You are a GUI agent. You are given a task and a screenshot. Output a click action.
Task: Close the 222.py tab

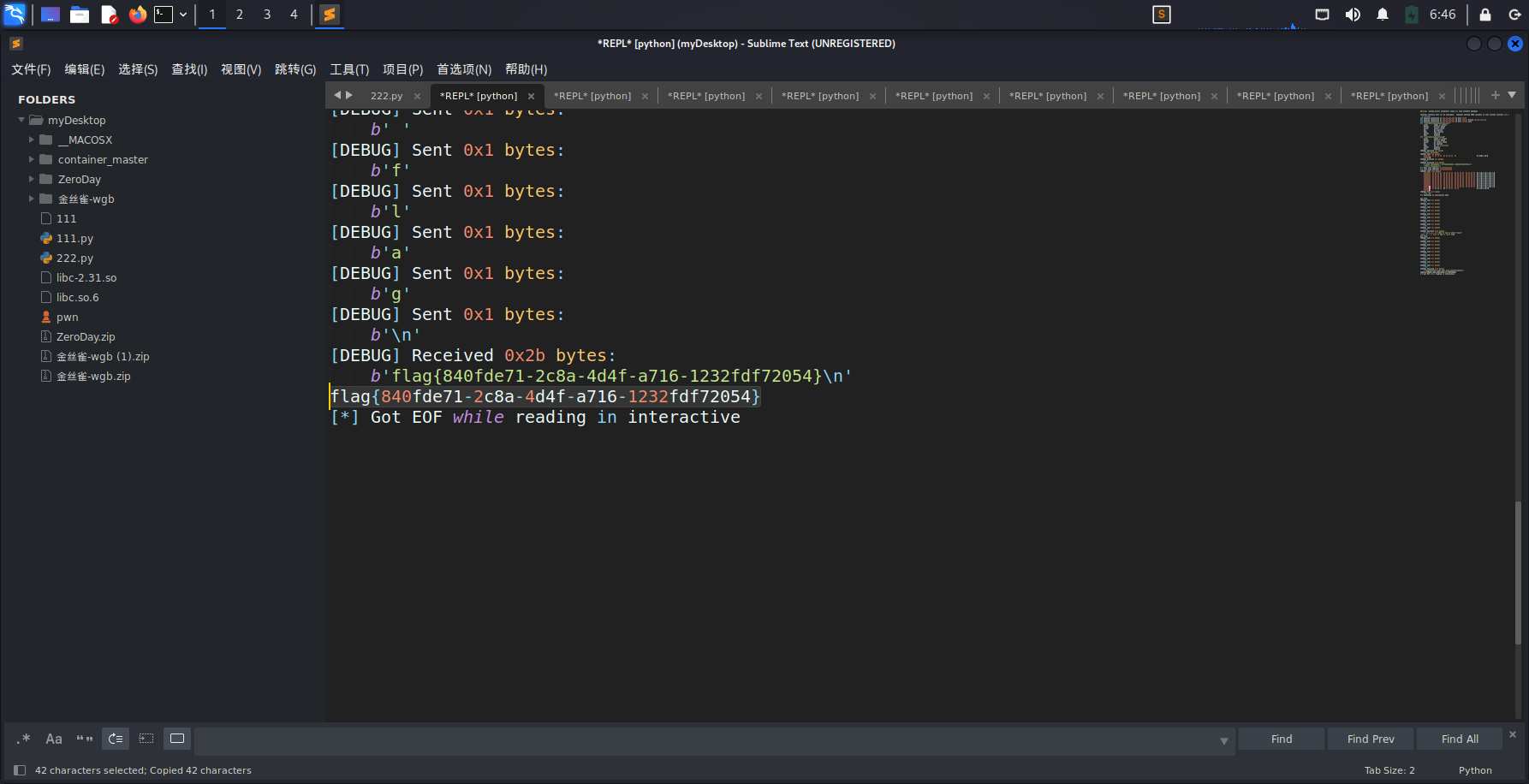[417, 96]
